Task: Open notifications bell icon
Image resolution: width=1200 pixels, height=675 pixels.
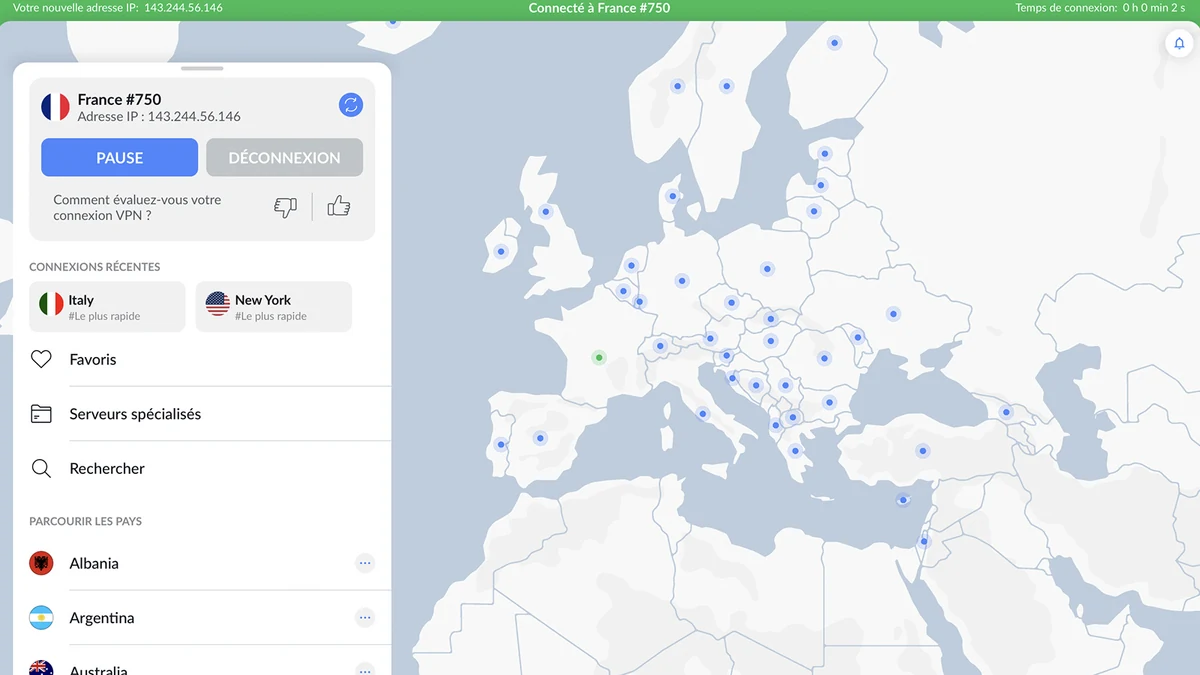Action: click(1179, 44)
